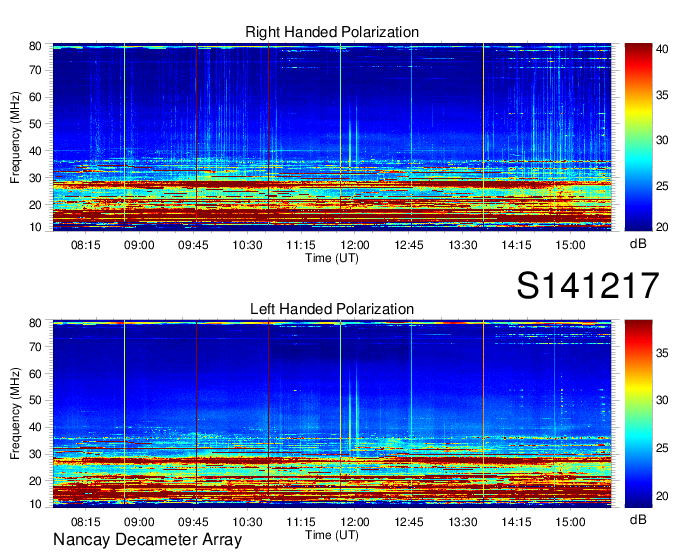Image resolution: width=680 pixels, height=552 pixels.
Task: Click 60 MHz frequency tick on Left Handed plot
Action: [x=35, y=374]
